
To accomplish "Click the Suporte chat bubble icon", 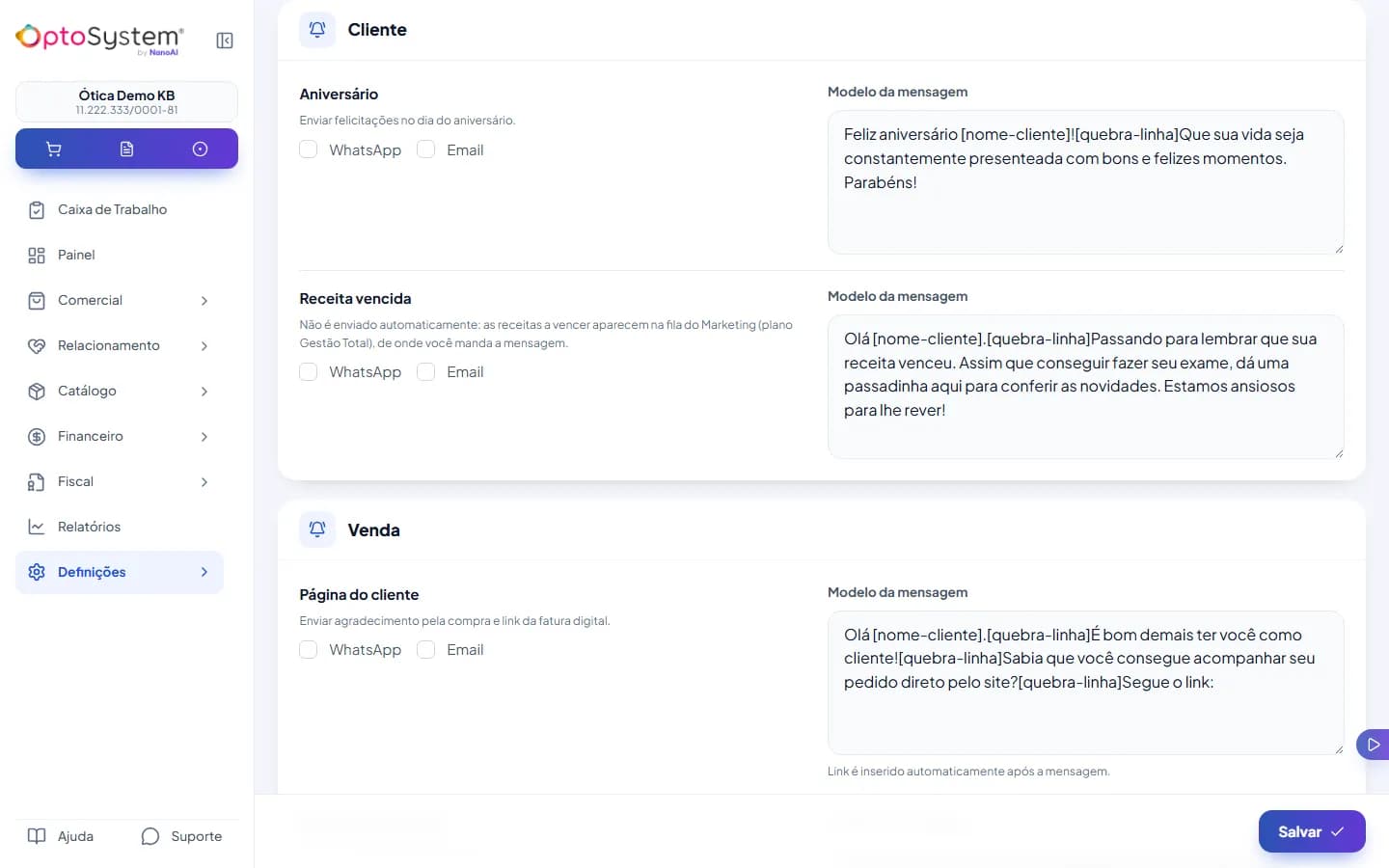I will click(150, 836).
